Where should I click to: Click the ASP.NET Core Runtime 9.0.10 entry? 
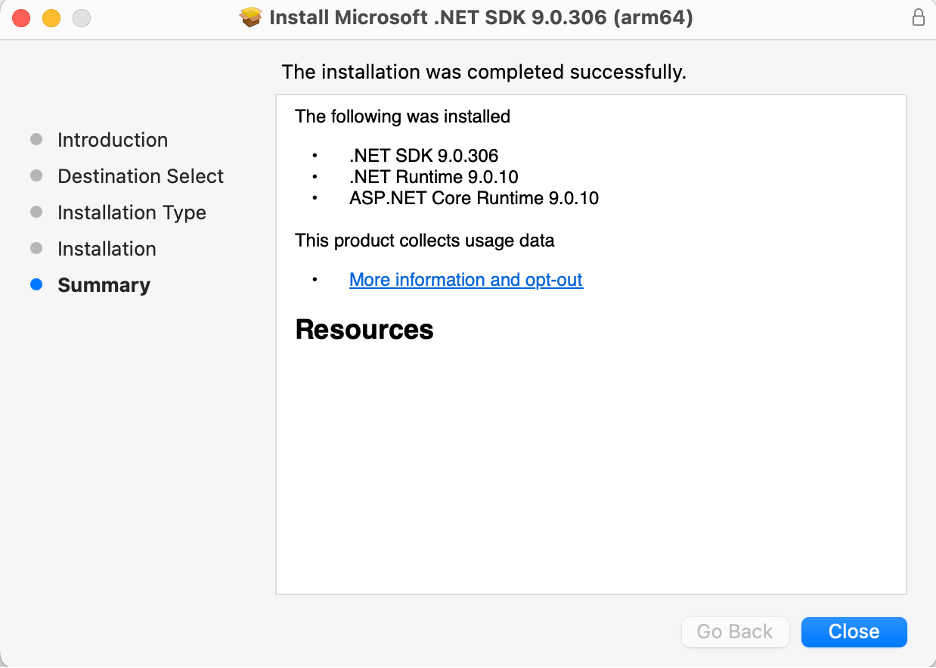click(x=473, y=198)
